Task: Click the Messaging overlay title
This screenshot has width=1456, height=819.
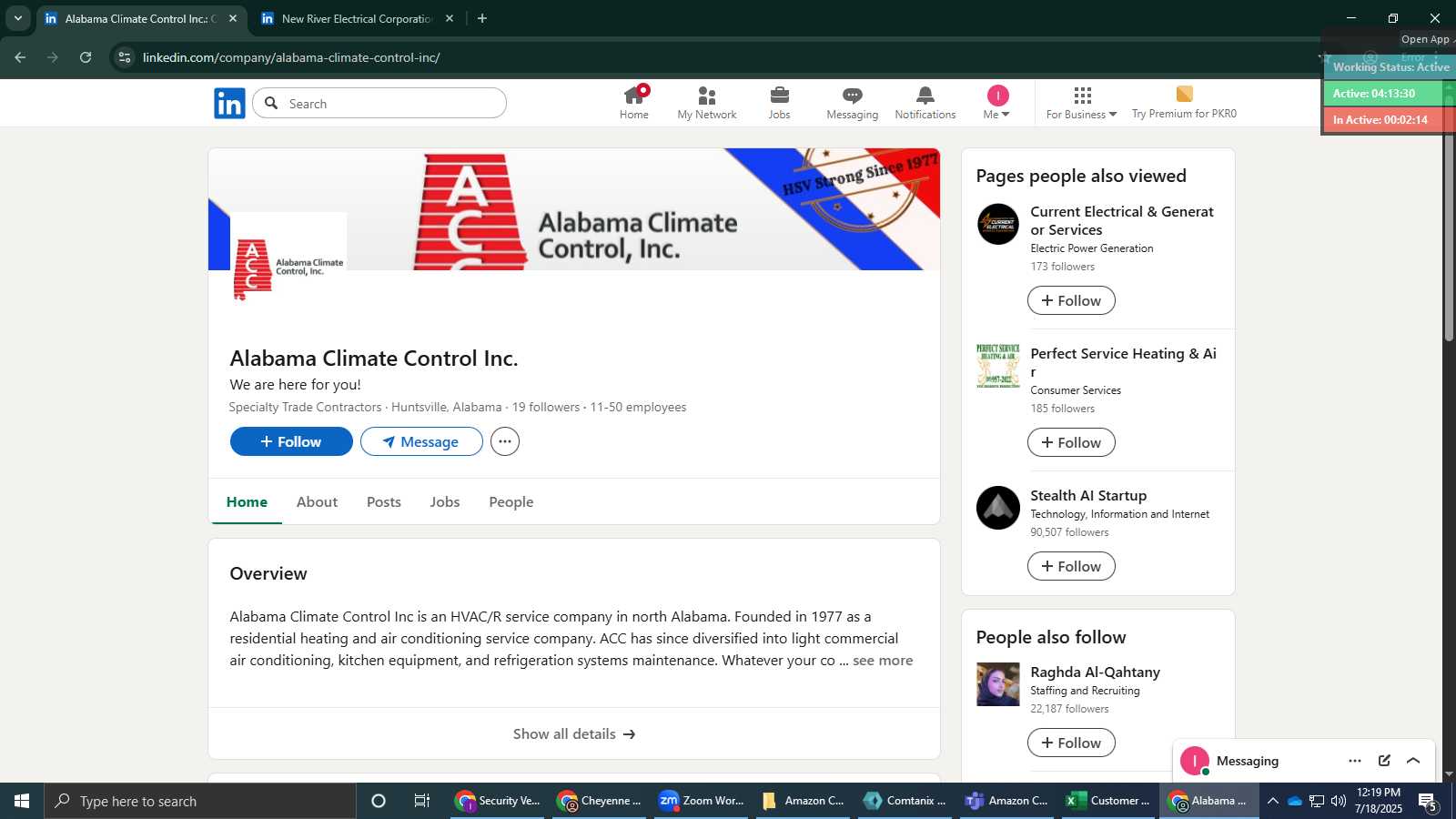Action: (1247, 761)
